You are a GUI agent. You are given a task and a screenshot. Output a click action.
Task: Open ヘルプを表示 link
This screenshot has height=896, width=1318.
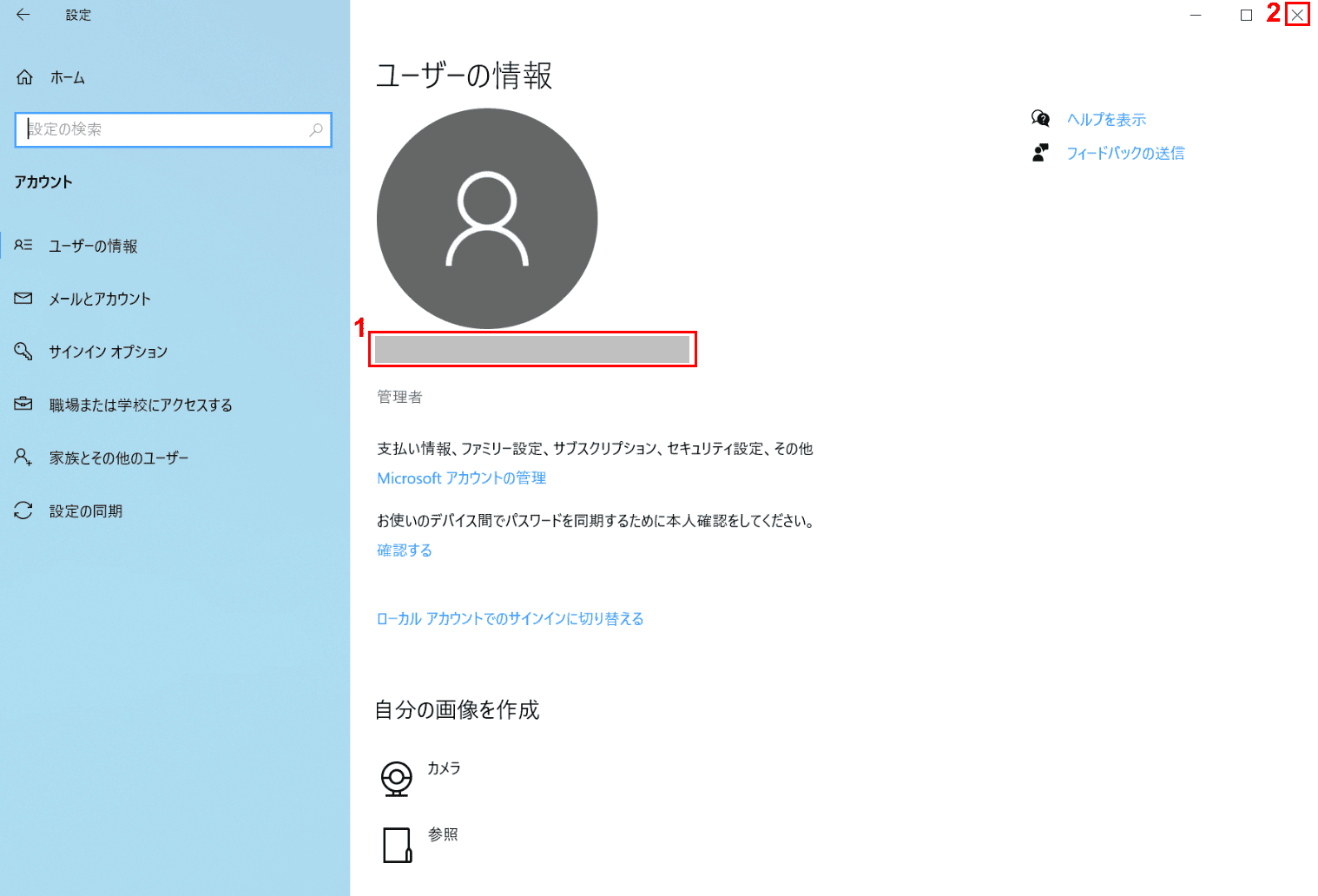click(1107, 120)
